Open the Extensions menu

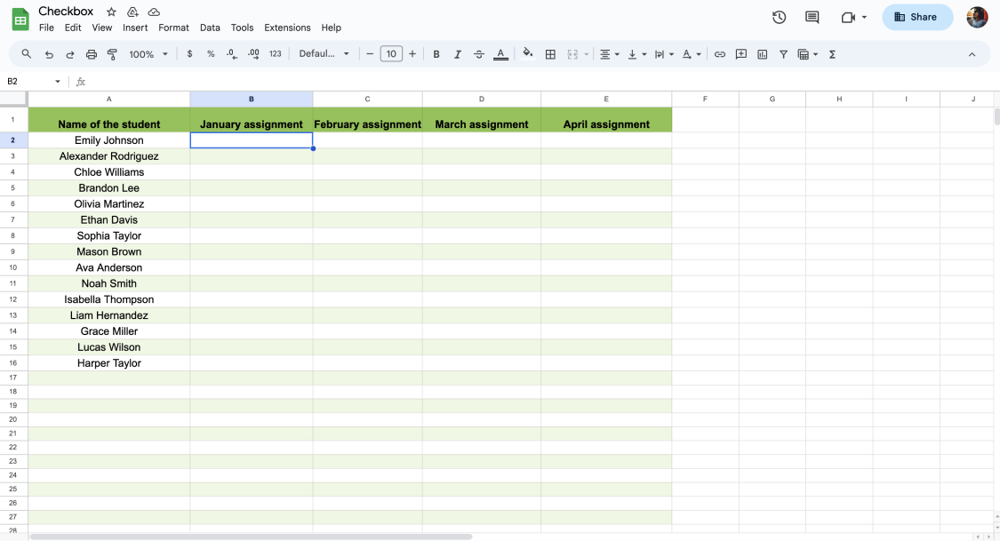coord(287,28)
